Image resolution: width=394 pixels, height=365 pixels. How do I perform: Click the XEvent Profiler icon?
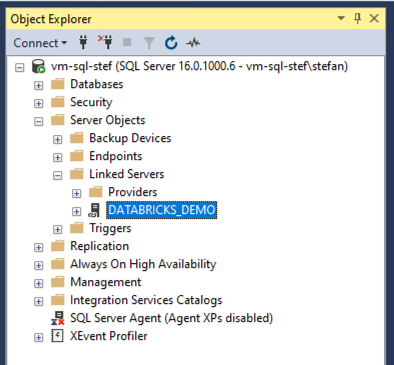(57, 336)
